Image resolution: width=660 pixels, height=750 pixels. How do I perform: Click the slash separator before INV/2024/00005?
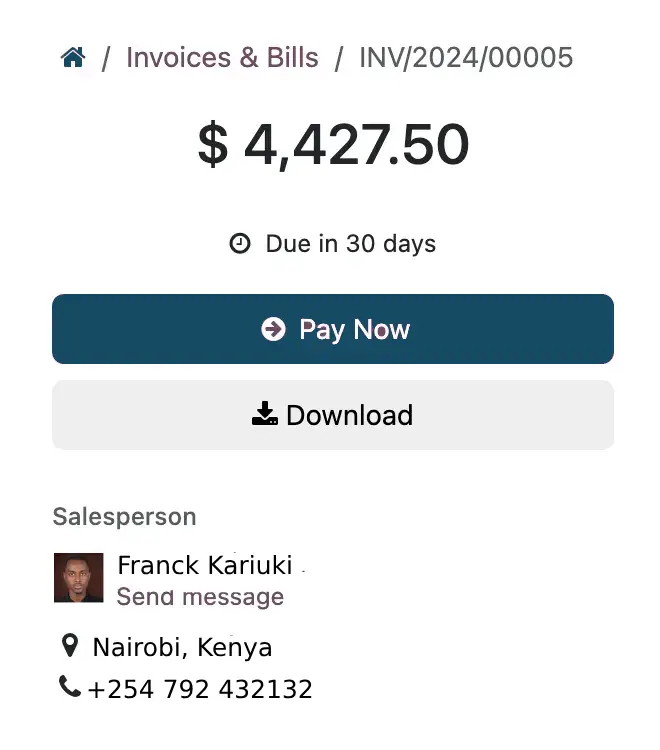coord(339,58)
